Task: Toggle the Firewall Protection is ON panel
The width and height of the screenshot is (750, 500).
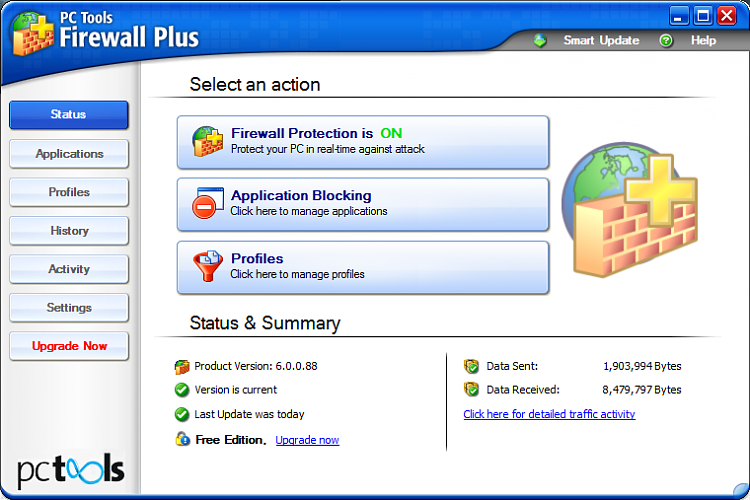Action: pyautogui.click(x=363, y=142)
